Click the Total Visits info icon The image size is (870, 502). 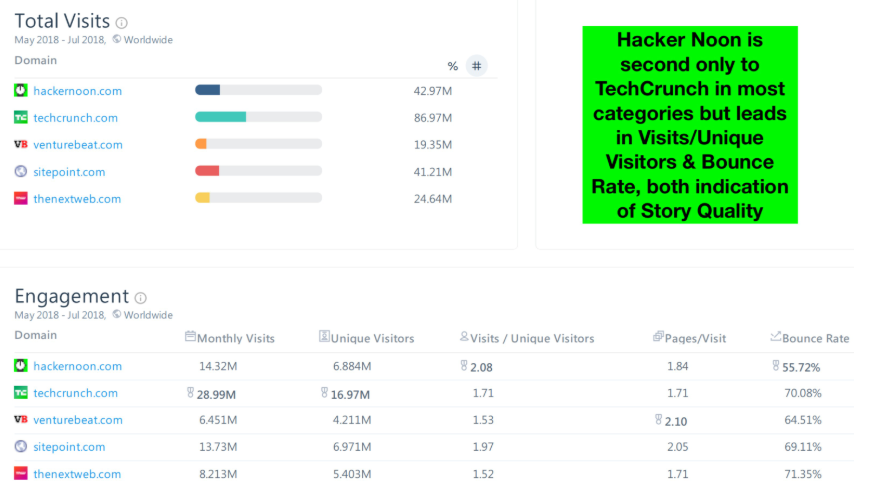122,23
